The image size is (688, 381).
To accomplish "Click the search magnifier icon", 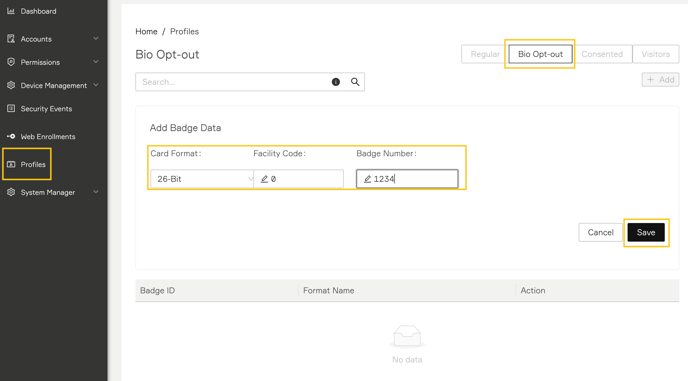I will 355,82.
